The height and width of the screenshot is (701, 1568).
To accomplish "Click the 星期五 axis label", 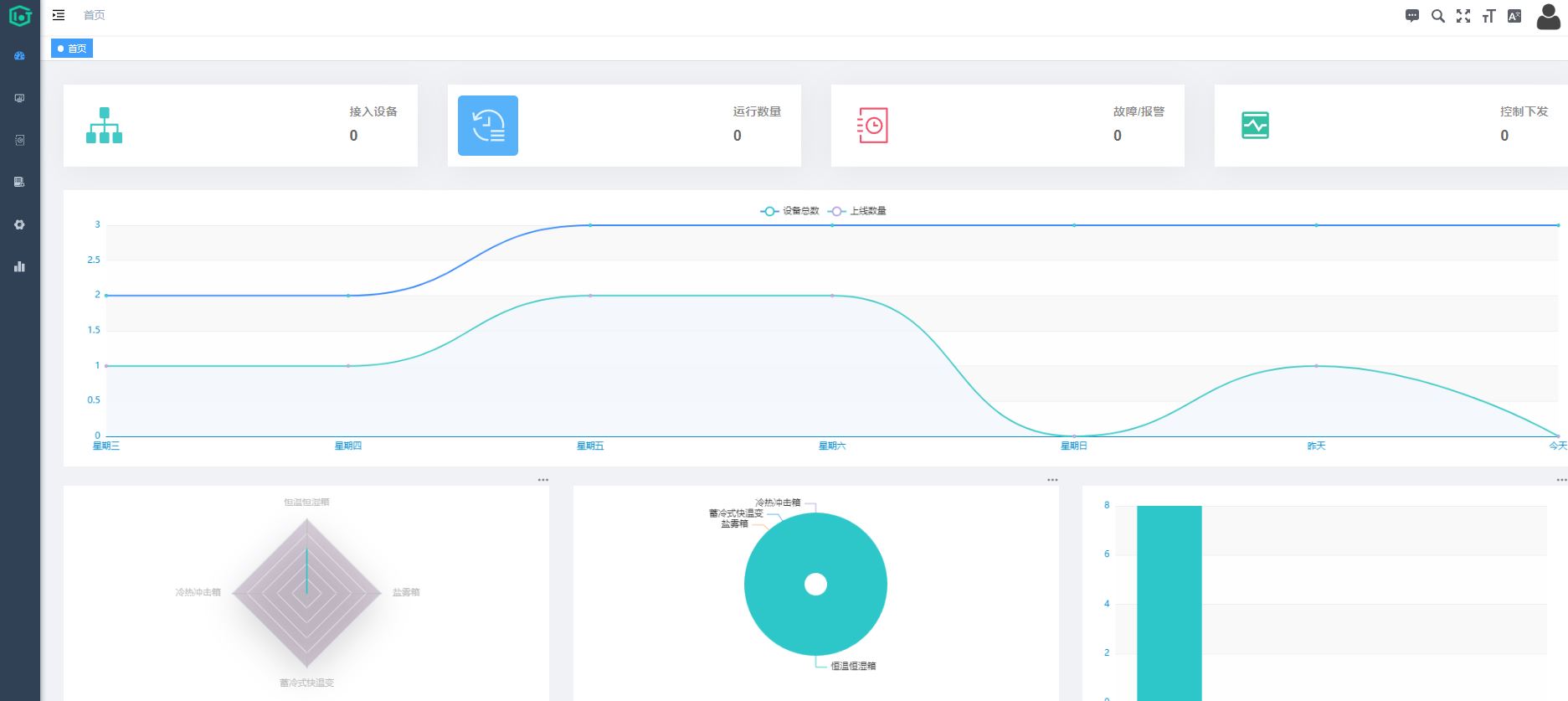I will click(x=590, y=446).
